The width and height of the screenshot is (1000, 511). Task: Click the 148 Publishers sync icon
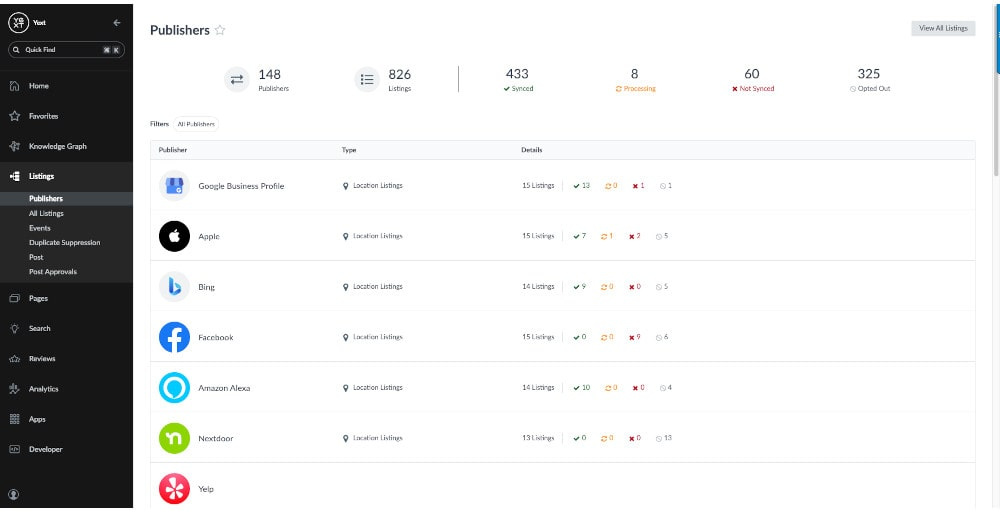point(237,80)
